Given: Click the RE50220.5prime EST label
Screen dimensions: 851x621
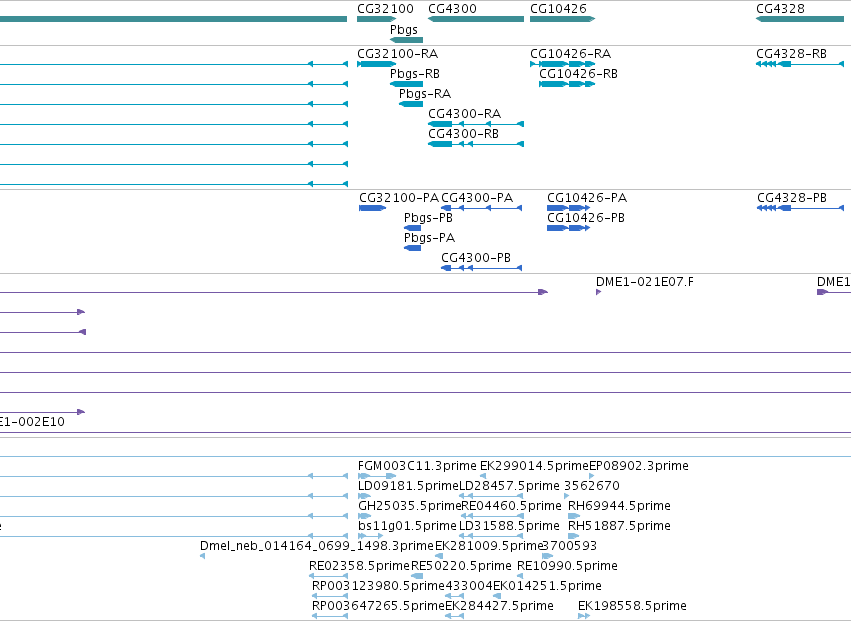Looking at the screenshot, I should click(461, 566).
